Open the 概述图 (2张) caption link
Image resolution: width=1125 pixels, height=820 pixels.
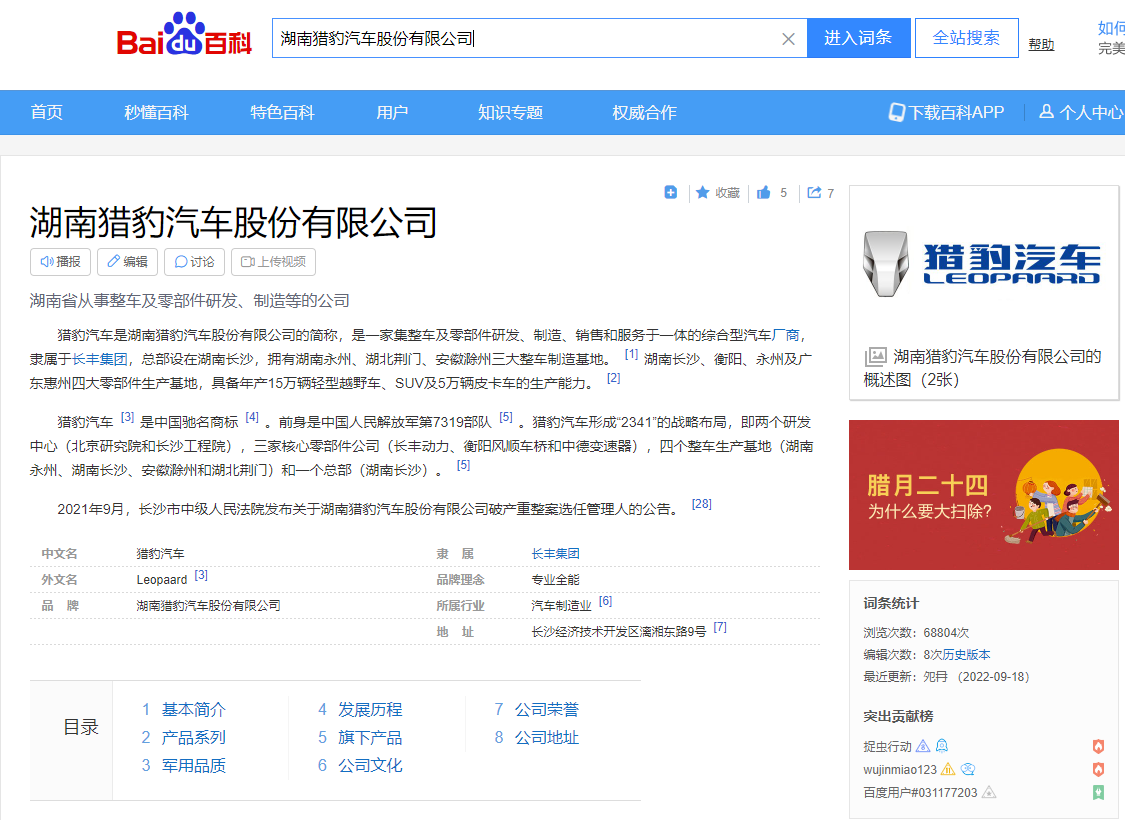coord(982,368)
